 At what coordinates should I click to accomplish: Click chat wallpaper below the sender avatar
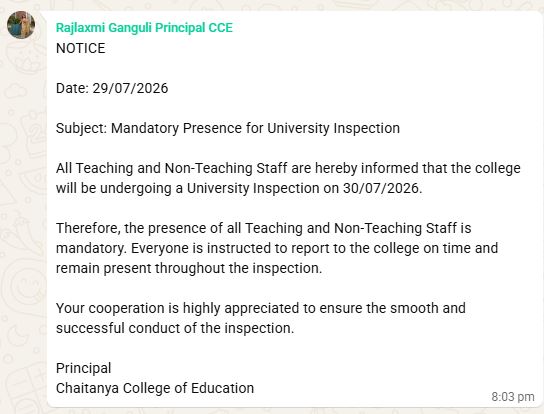point(23,208)
